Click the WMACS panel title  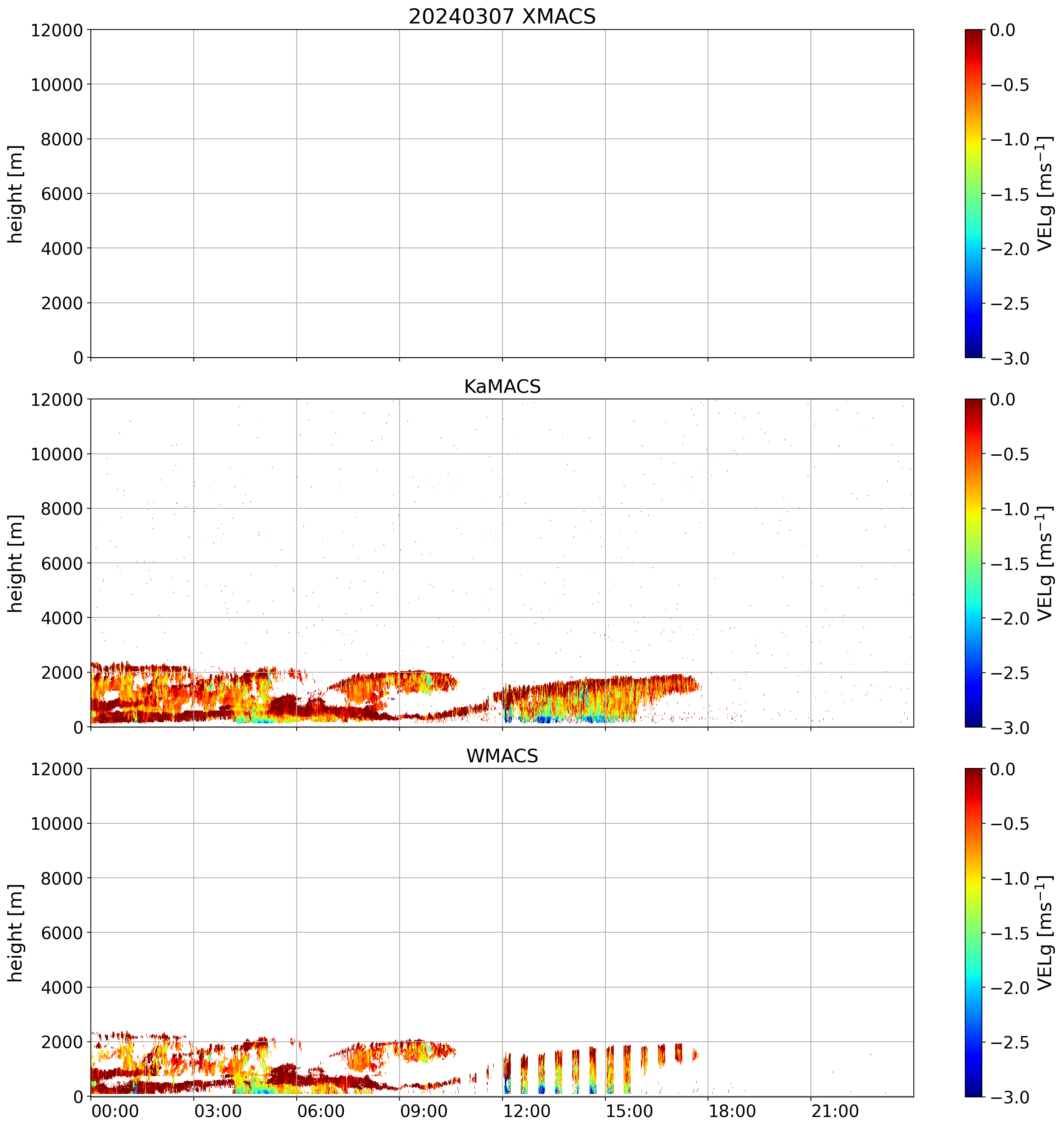(502, 756)
